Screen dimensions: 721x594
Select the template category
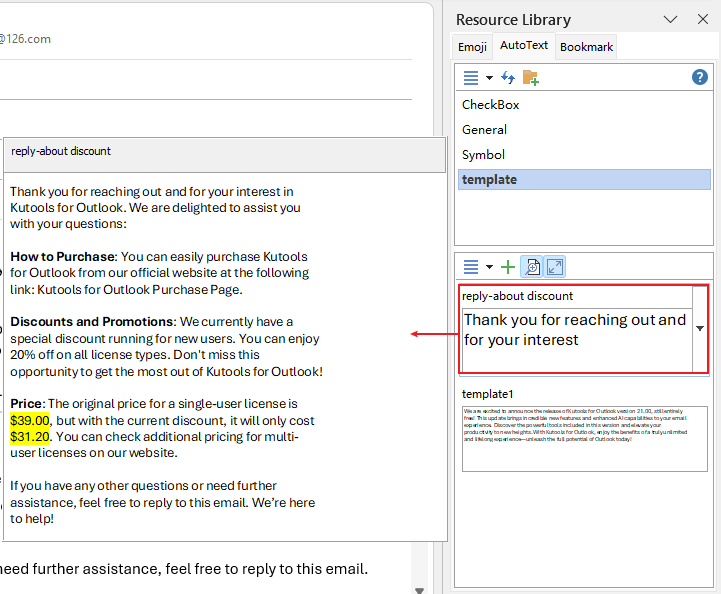(x=584, y=179)
